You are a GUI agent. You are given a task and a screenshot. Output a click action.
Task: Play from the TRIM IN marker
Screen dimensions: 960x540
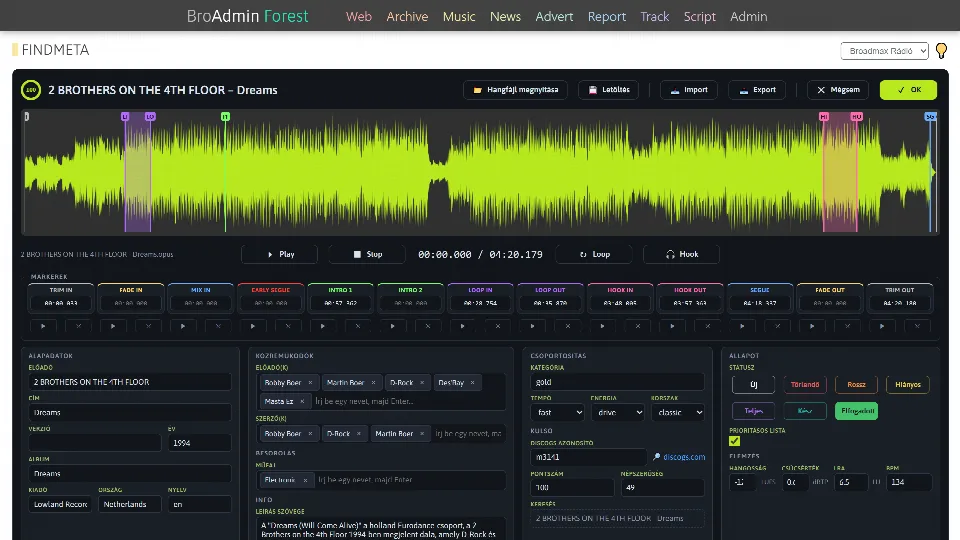(x=43, y=326)
